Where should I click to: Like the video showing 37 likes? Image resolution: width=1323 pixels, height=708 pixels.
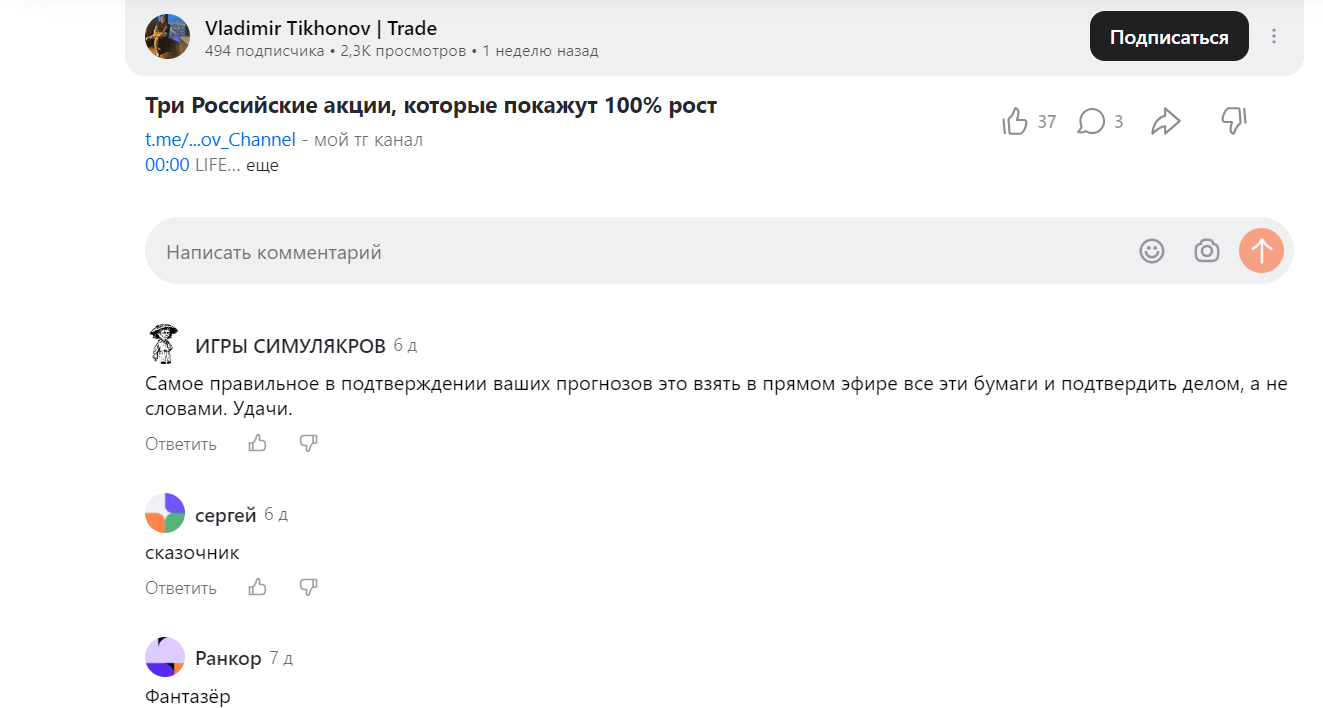(x=1015, y=120)
